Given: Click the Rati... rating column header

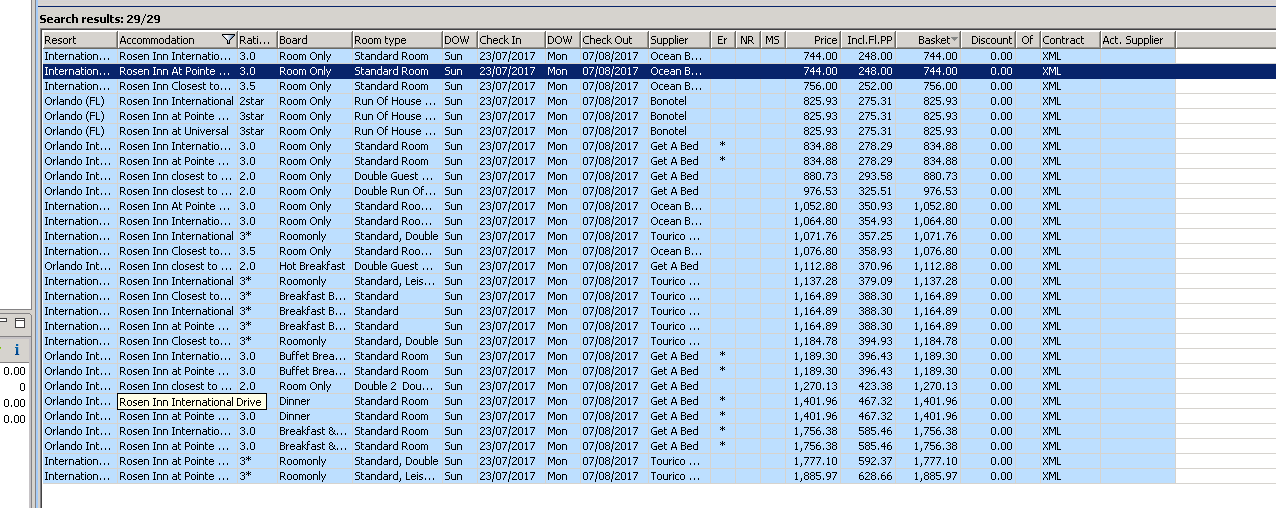Looking at the screenshot, I should click(x=257, y=40).
